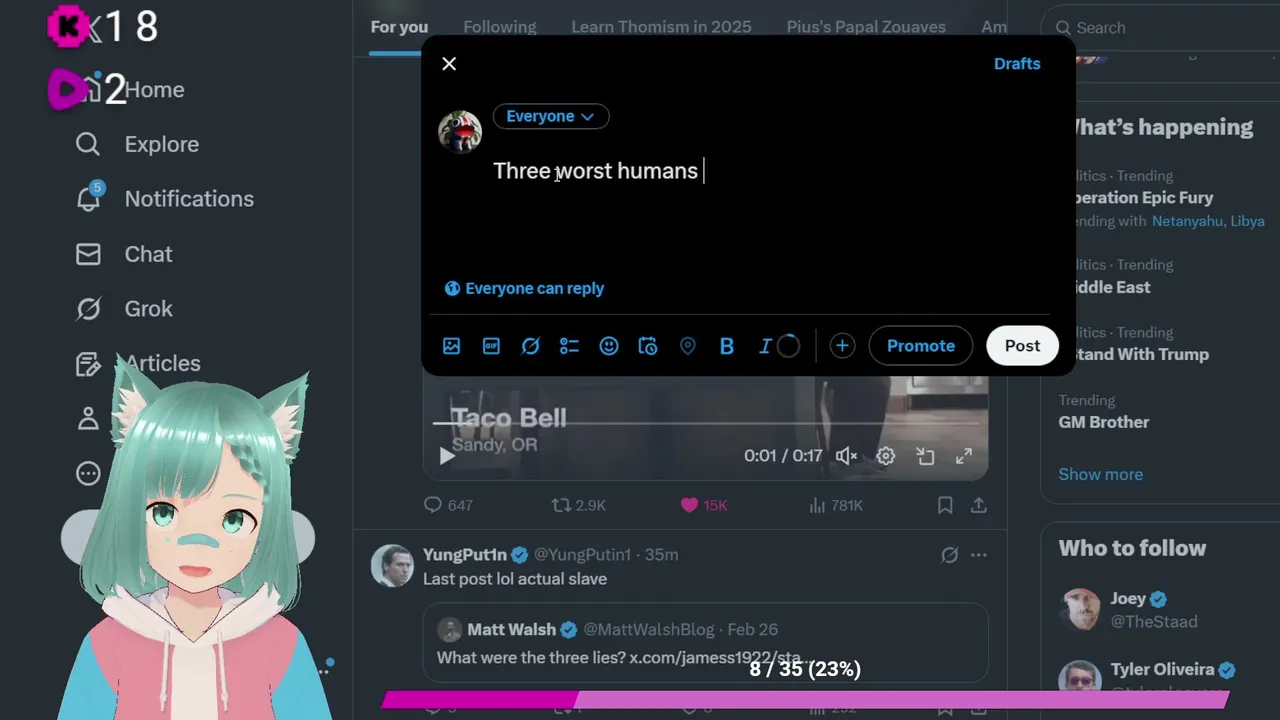Screen dimensions: 1280x720
Task: Add an image to the post
Action: pos(452,346)
